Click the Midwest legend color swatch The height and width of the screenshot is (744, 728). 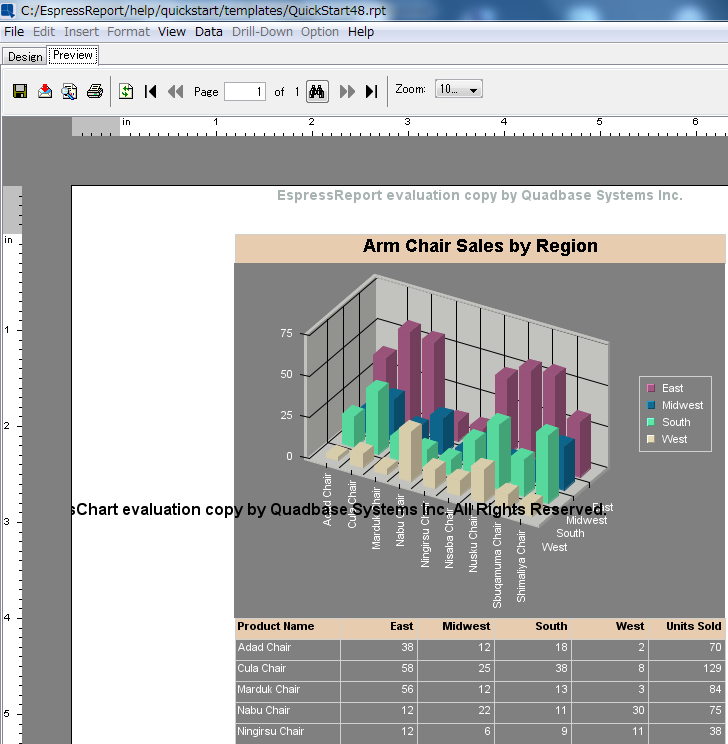(x=651, y=405)
